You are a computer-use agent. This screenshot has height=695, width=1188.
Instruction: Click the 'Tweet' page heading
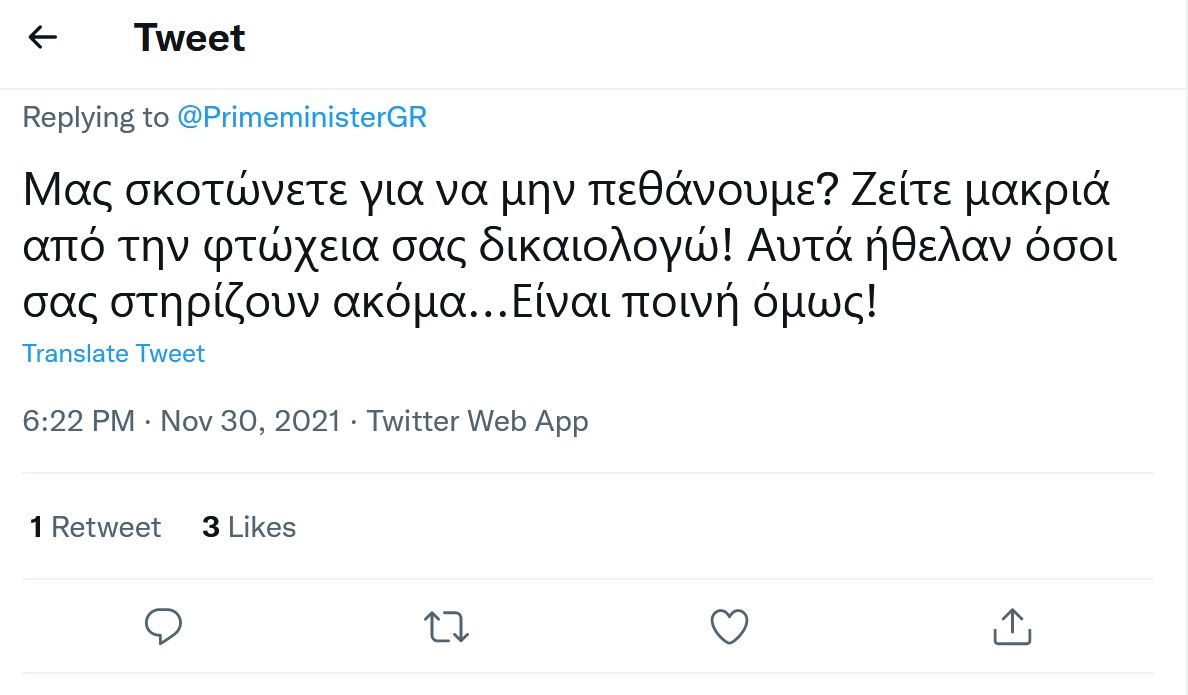(x=189, y=38)
